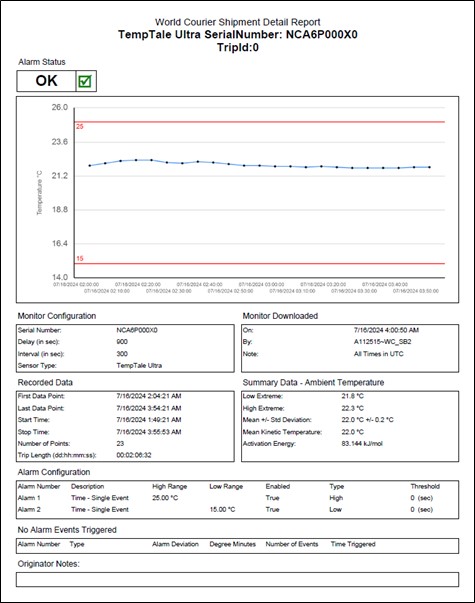Click Start Time value '7/16/2024 1:49:21 AM'
This screenshot has width=475, height=603.
[149, 420]
